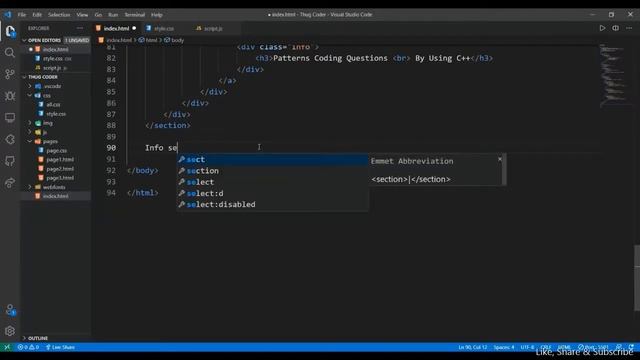
Task: Open the Explorer view in activity bar
Action: click(10, 31)
